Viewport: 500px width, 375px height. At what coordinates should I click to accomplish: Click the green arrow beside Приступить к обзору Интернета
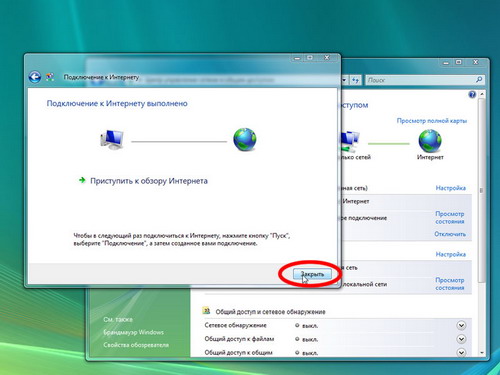pos(82,180)
